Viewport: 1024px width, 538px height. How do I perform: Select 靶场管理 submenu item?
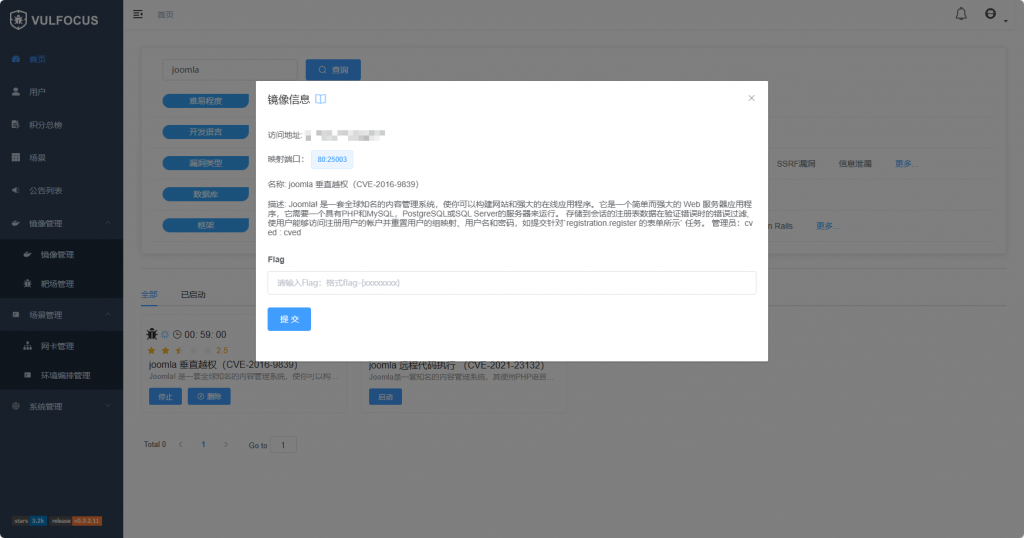coord(57,284)
